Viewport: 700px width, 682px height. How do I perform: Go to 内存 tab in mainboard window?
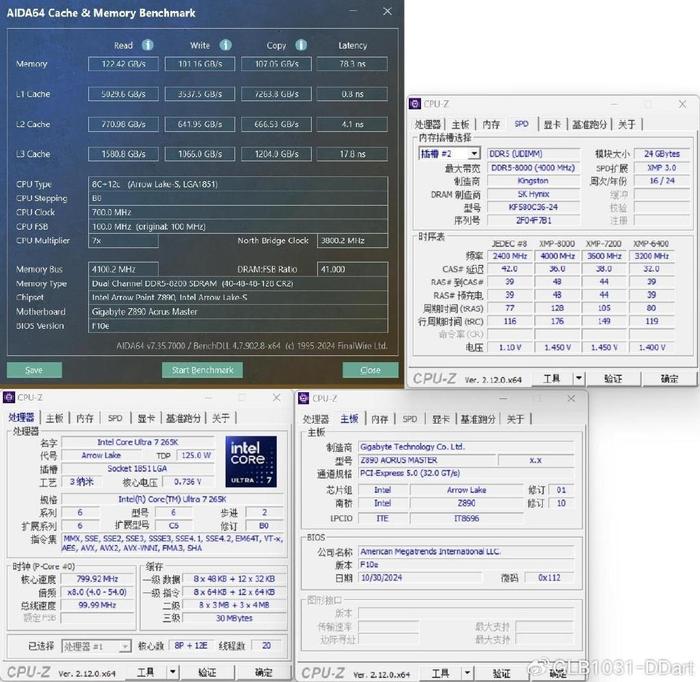[379, 419]
